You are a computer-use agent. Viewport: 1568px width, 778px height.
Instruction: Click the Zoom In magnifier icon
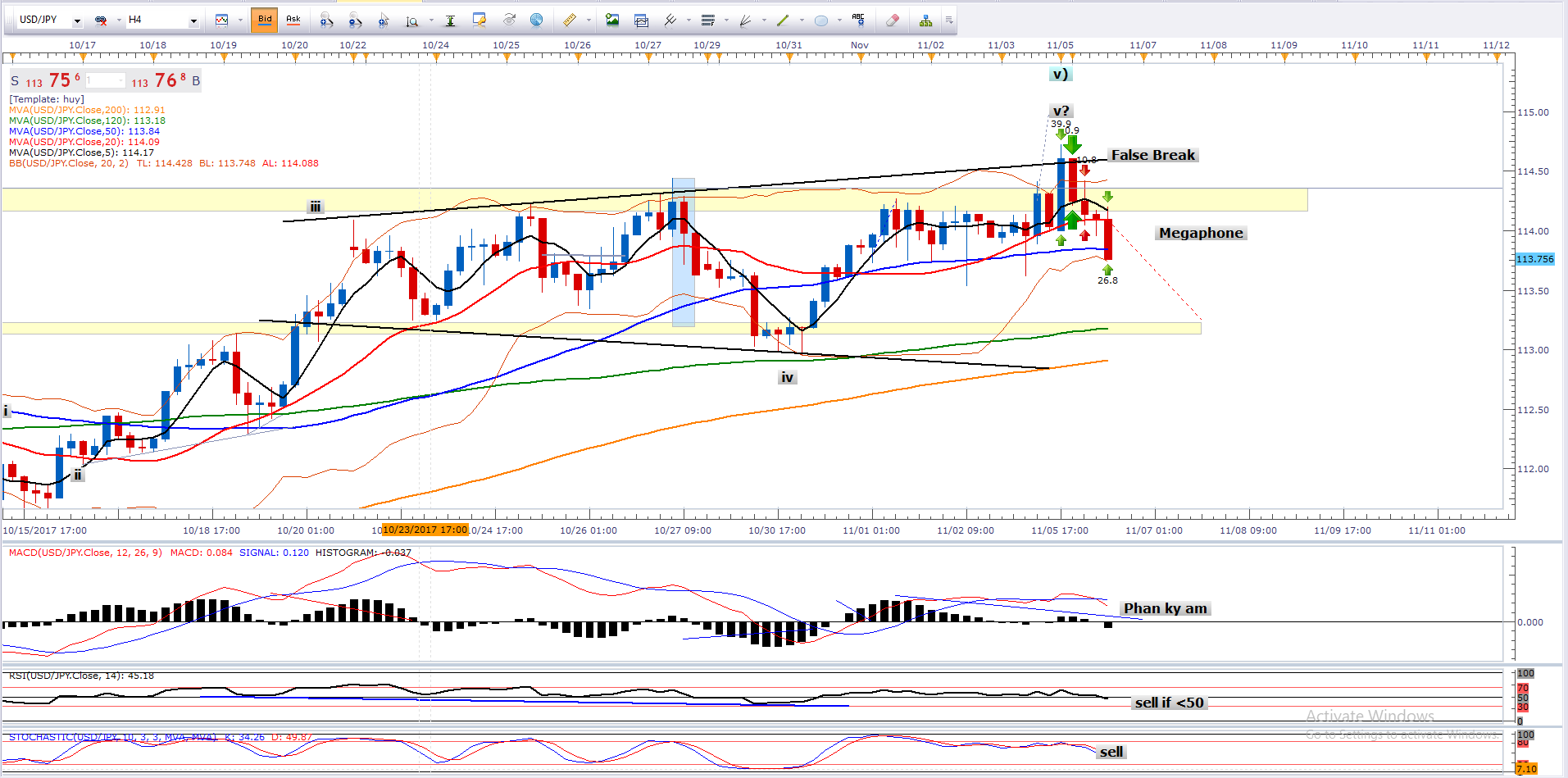pyautogui.click(x=326, y=20)
